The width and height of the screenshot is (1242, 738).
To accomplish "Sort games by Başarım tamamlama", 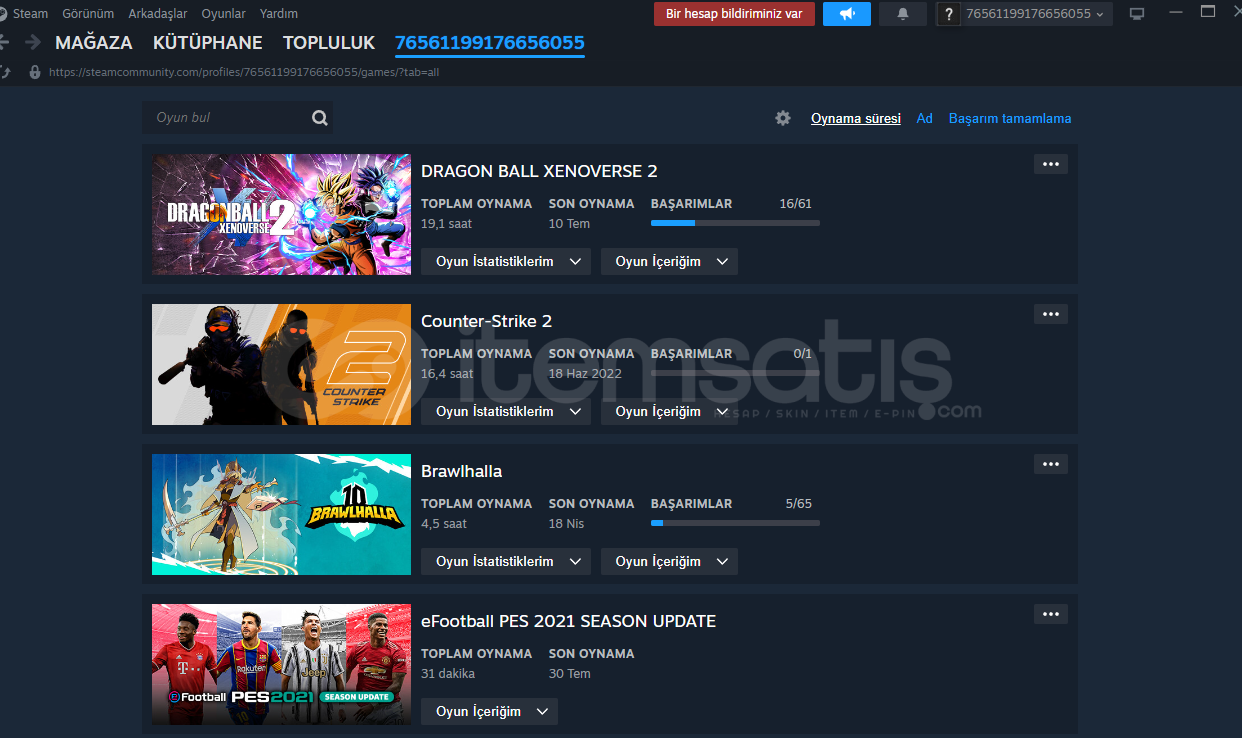I will (1010, 118).
